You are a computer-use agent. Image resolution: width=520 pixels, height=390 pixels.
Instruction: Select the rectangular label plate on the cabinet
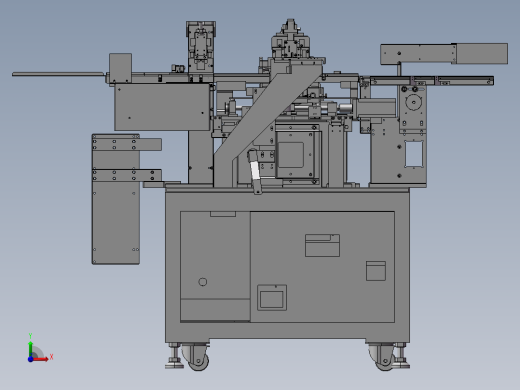[322, 245]
